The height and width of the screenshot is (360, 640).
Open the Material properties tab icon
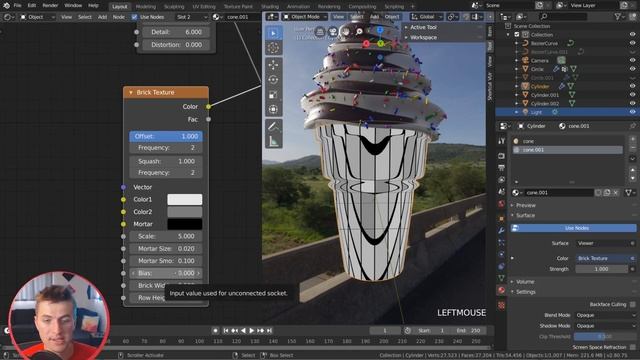click(502, 290)
